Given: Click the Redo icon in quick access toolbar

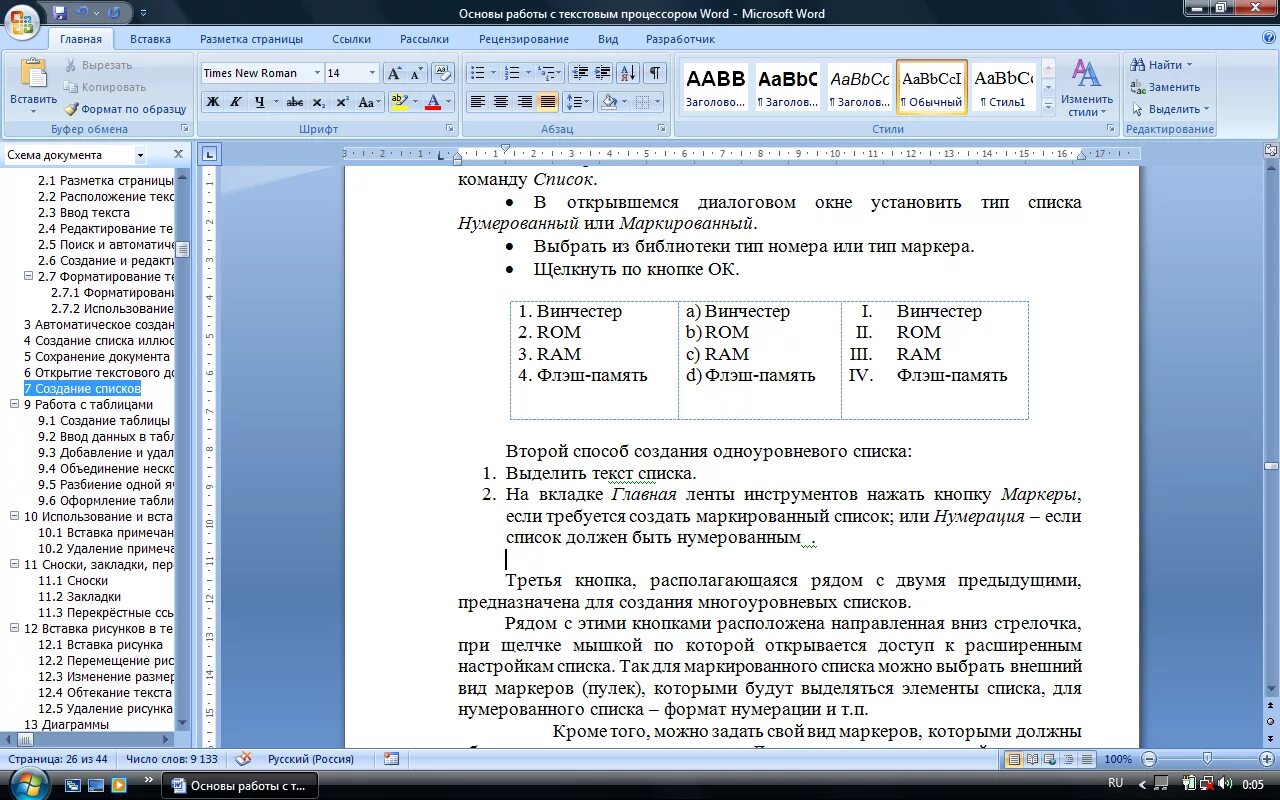Looking at the screenshot, I should tap(113, 13).
